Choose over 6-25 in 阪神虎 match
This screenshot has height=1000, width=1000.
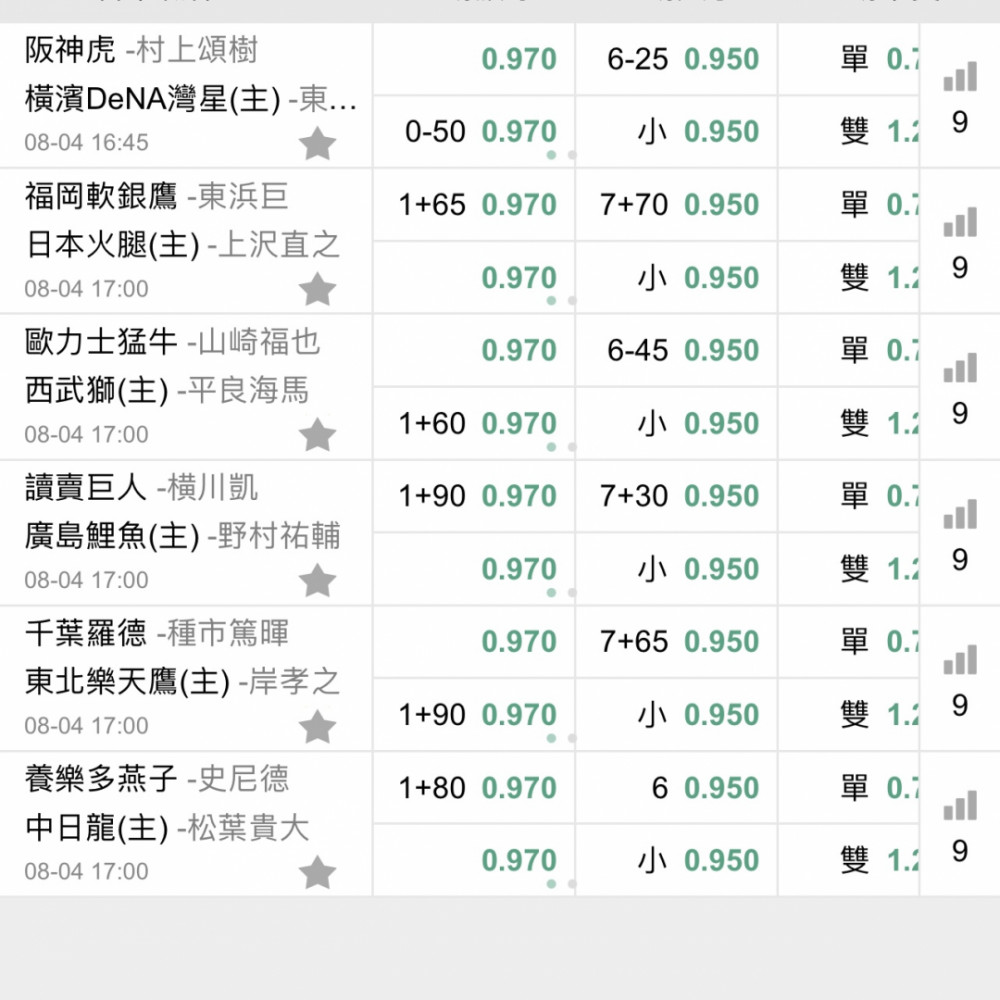[x=676, y=59]
